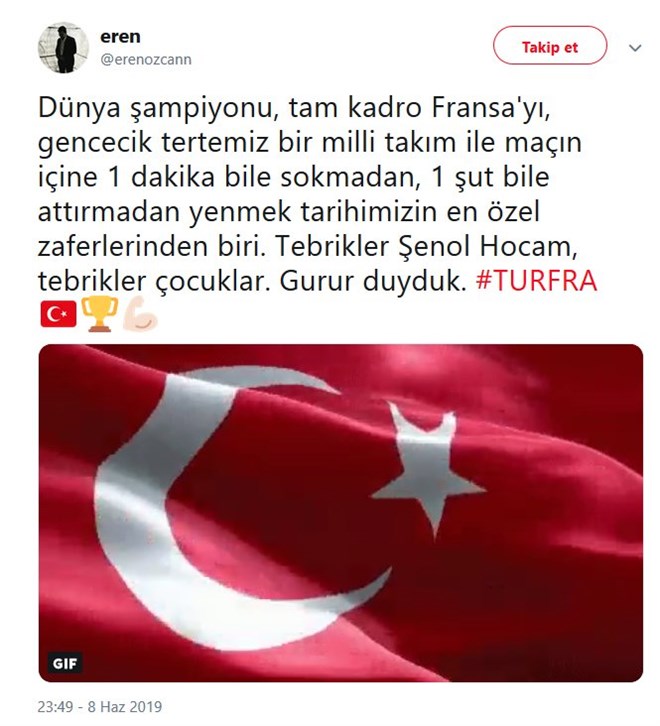Click the white star on the flag GIF
Screen dimensions: 660x726
428,470
